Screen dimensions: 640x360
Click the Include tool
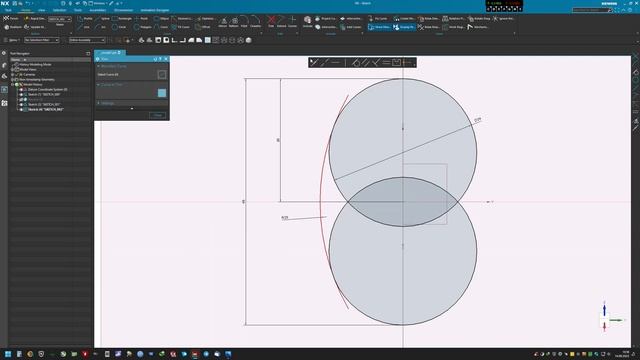[x=307, y=22]
